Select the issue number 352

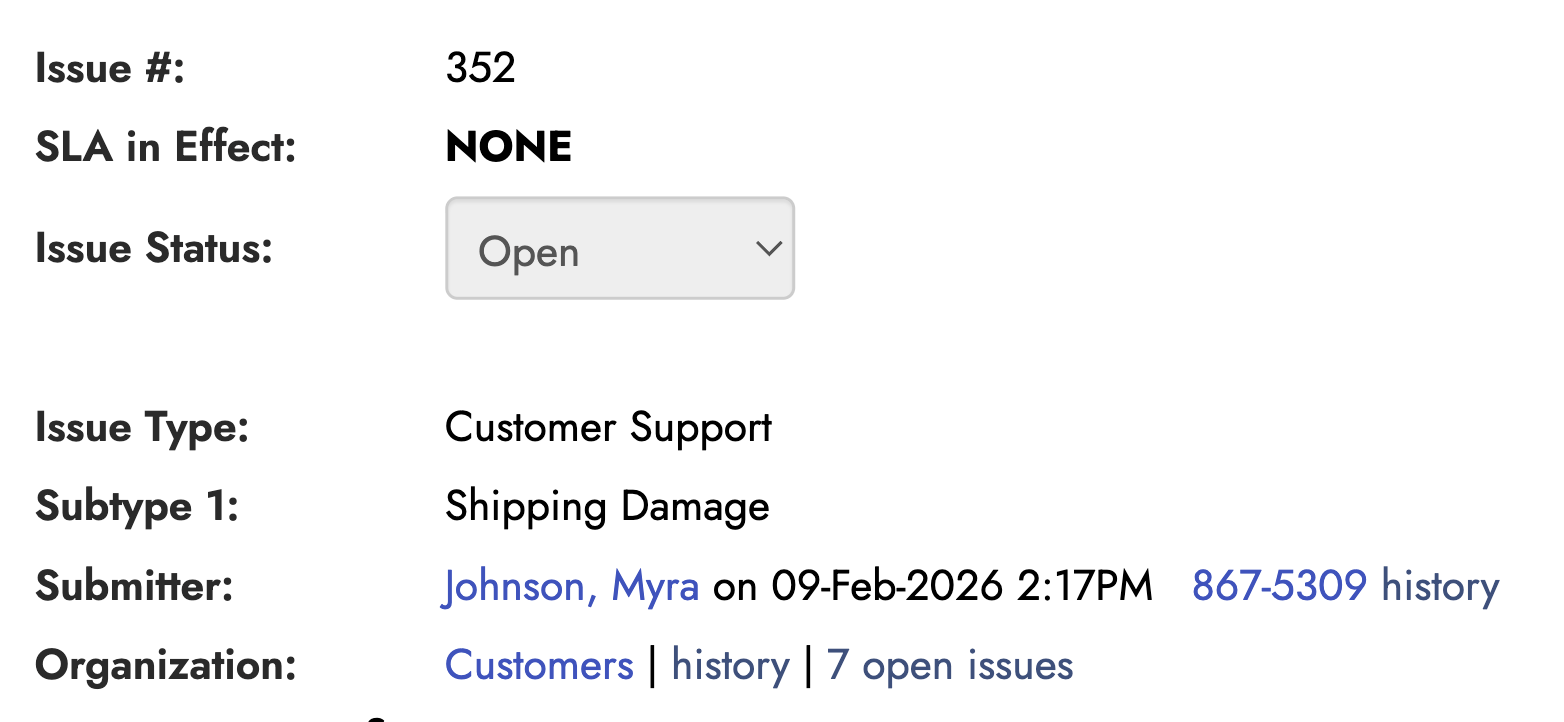click(481, 67)
